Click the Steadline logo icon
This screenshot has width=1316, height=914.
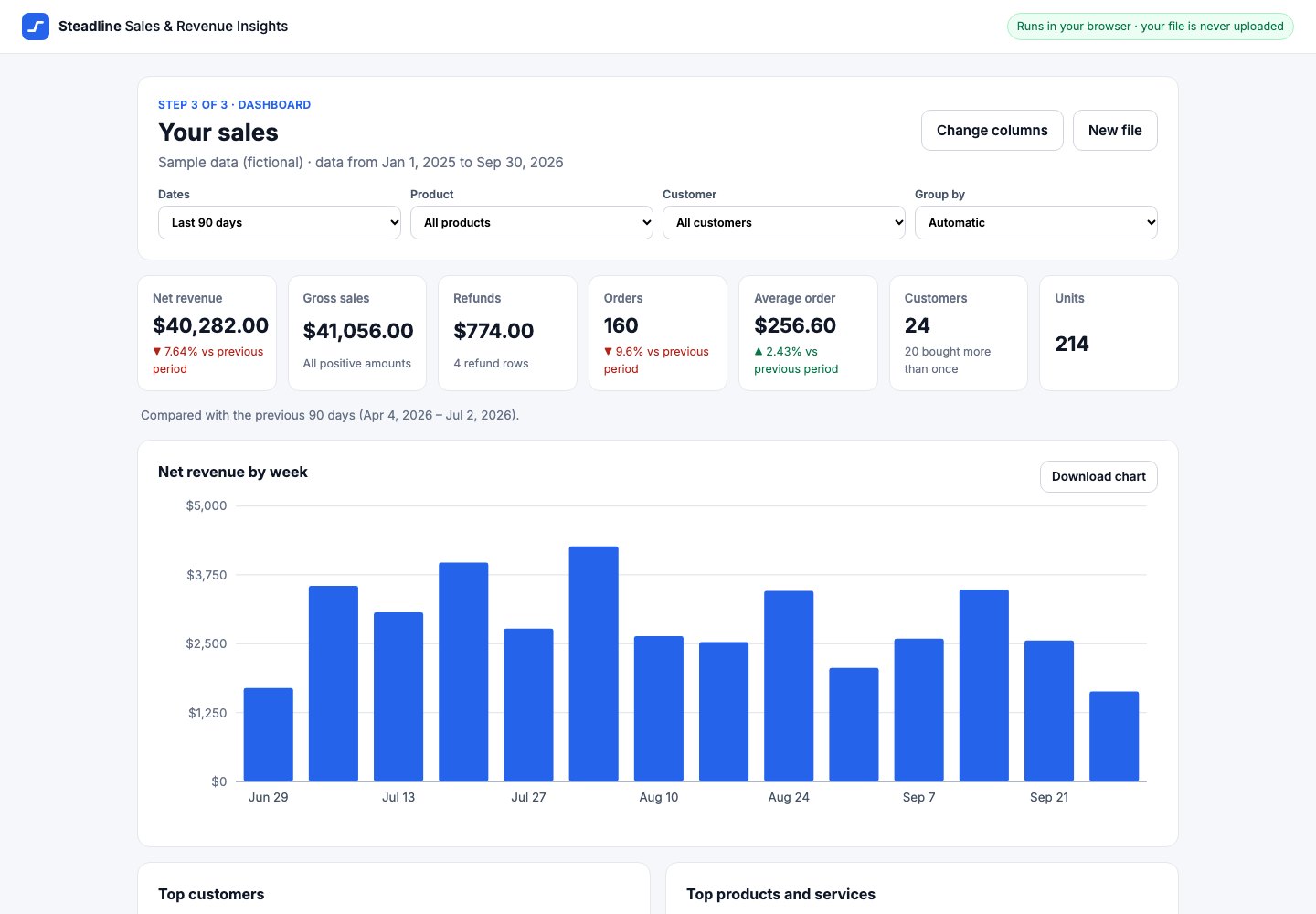point(36,27)
